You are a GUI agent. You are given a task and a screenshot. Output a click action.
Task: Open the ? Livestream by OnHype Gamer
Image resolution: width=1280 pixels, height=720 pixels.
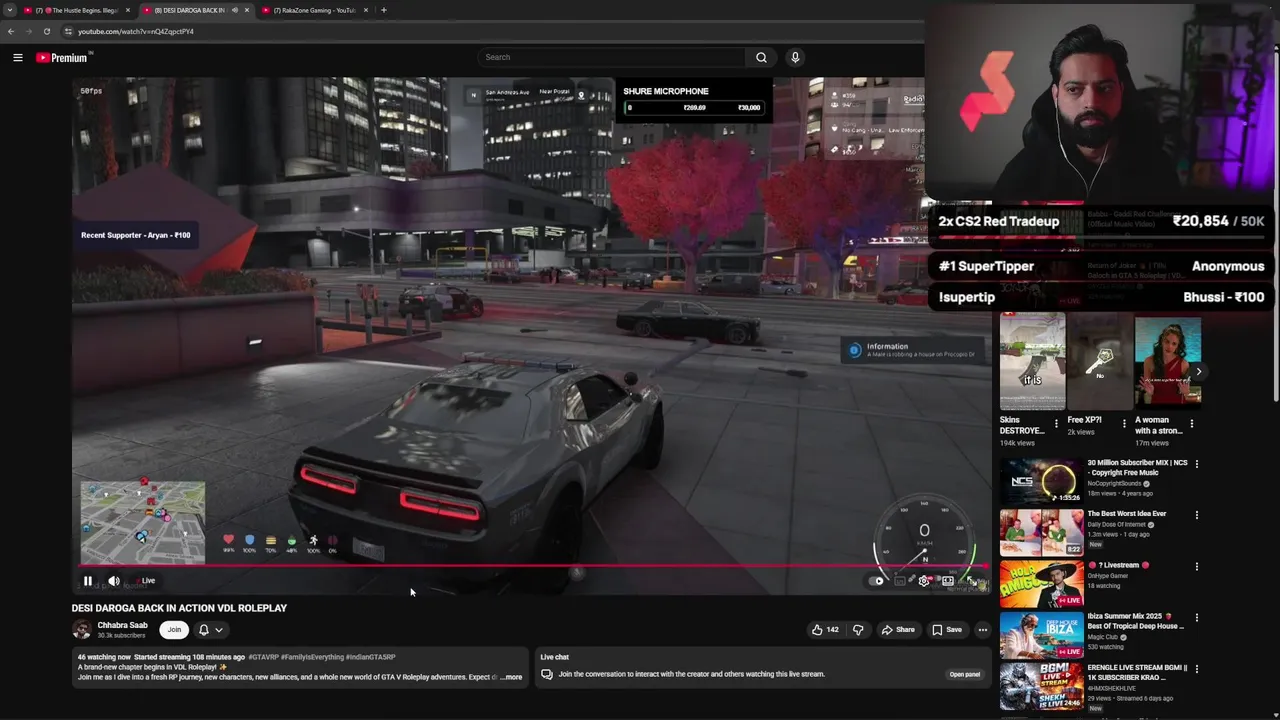[1118, 565]
